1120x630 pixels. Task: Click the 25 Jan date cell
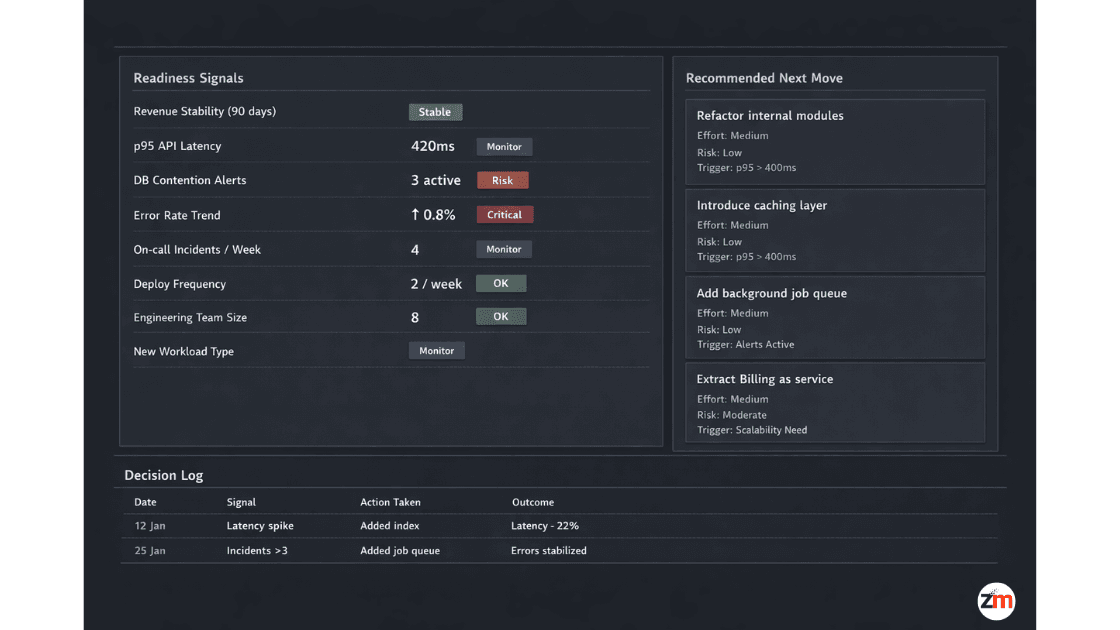[x=150, y=551]
